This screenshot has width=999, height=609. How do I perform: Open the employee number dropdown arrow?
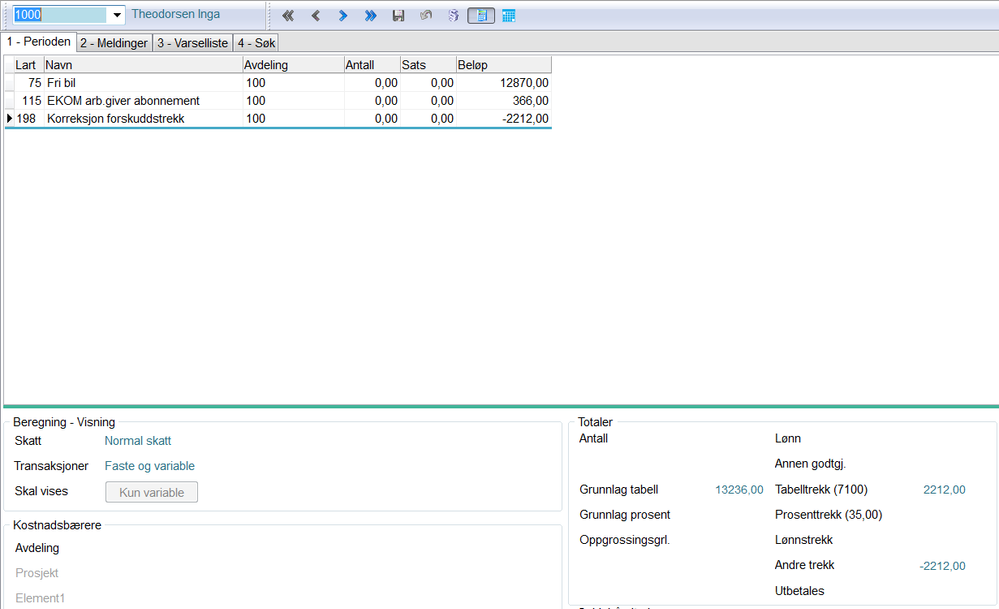pyautogui.click(x=117, y=15)
